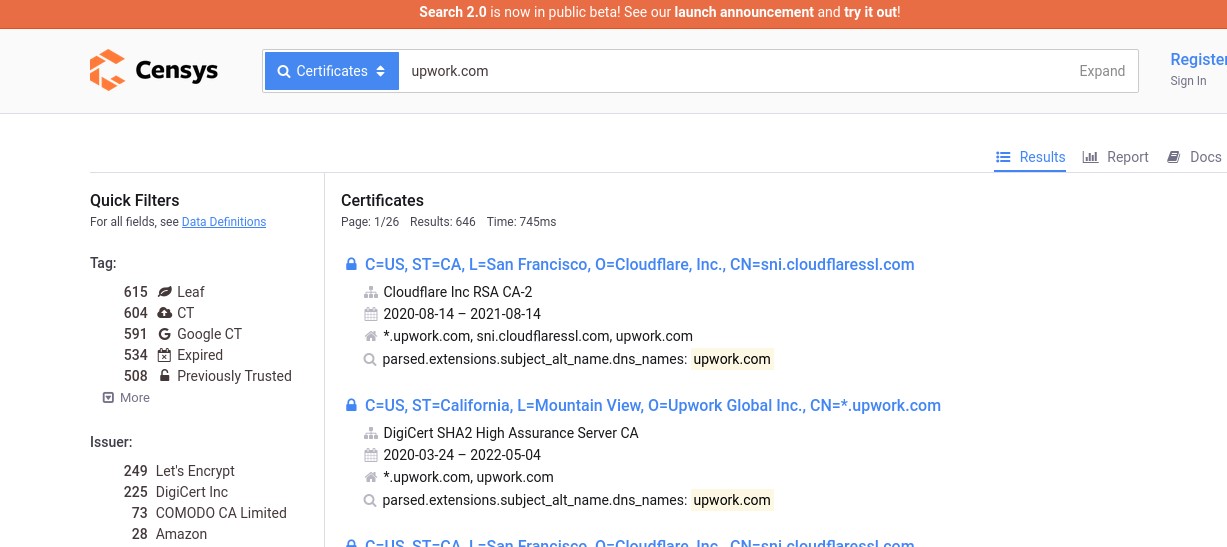Click the Sign In link
Image resolution: width=1227 pixels, height=547 pixels.
pyautogui.click(x=1188, y=81)
